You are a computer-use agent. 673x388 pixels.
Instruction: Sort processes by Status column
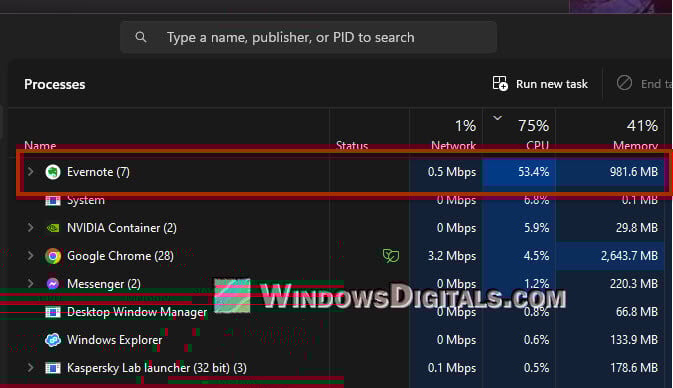coord(352,146)
